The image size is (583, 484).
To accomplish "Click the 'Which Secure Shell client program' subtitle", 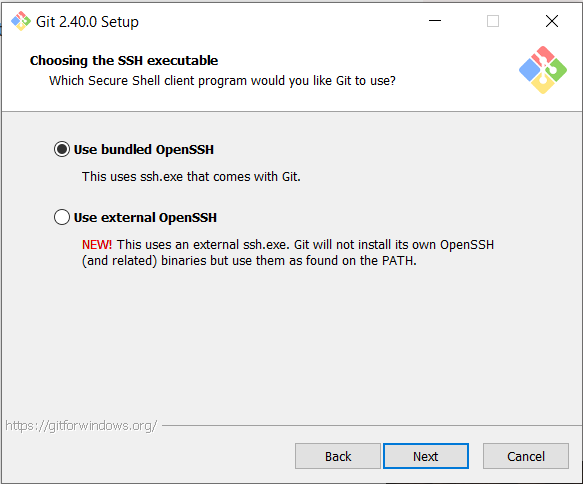I will 222,81.
